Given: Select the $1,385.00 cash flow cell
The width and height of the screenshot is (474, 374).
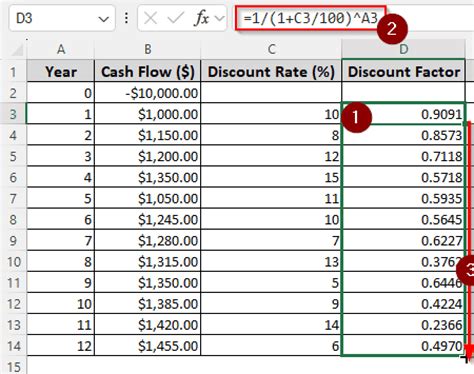Looking at the screenshot, I should [x=148, y=304].
